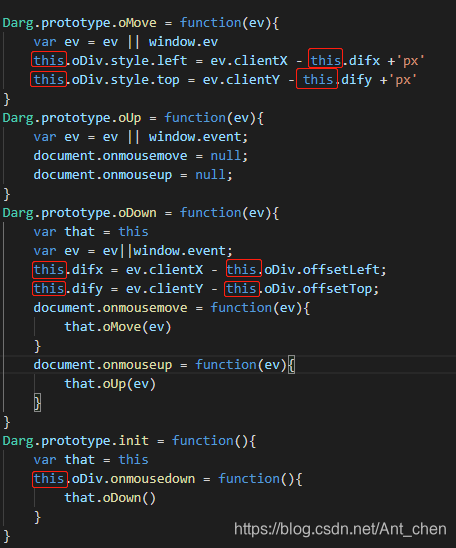Viewport: 456px width, 548px height.
Task: Click the 'var ev = ev || window.ev' line
Action: point(126,42)
